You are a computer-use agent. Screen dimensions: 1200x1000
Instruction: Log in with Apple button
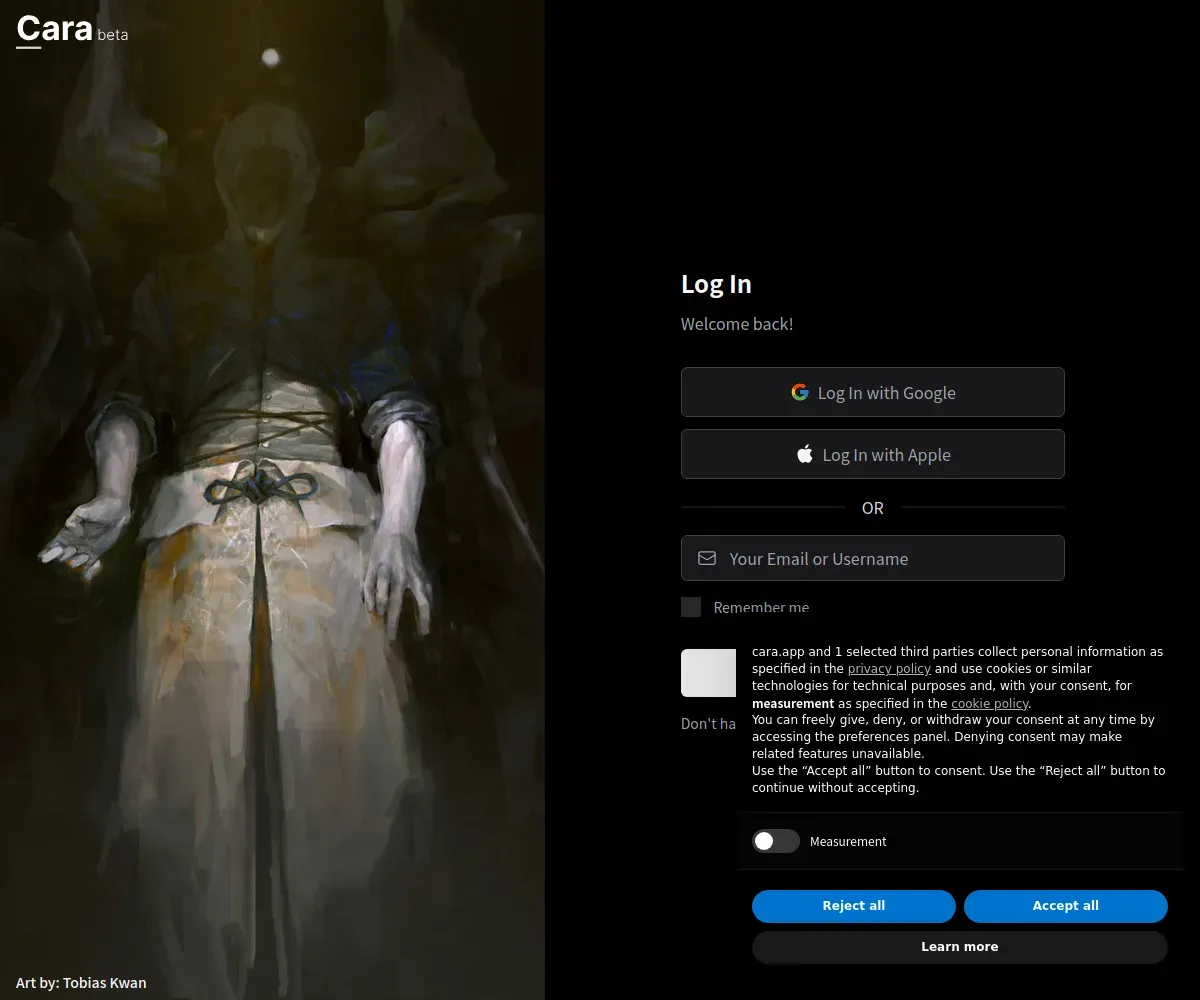point(873,454)
